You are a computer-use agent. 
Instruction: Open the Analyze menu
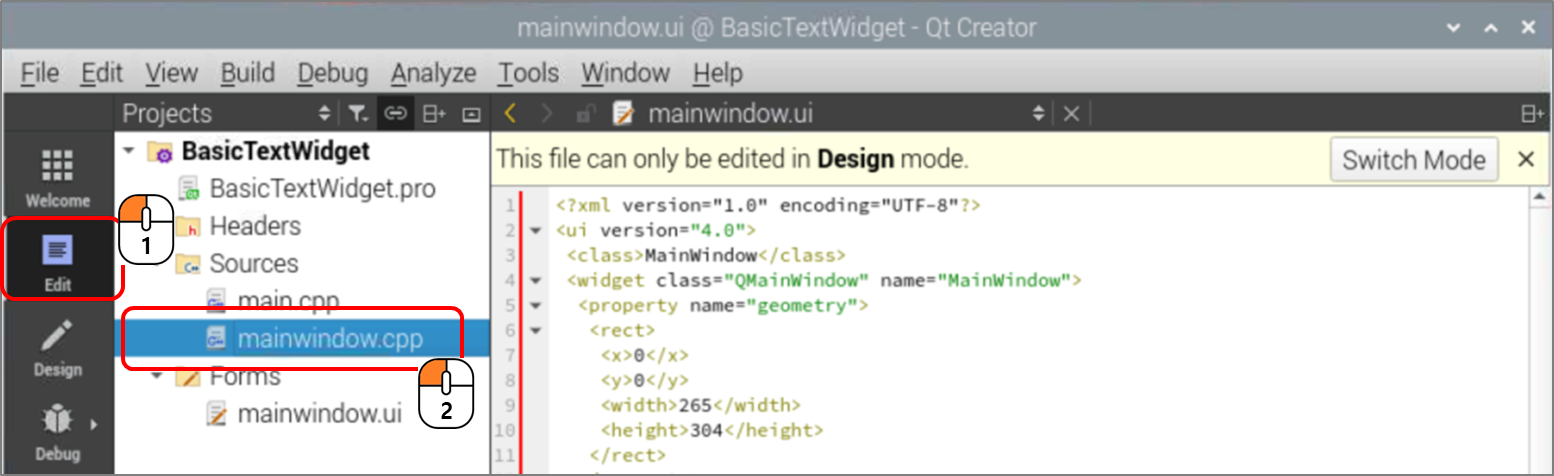[x=433, y=73]
